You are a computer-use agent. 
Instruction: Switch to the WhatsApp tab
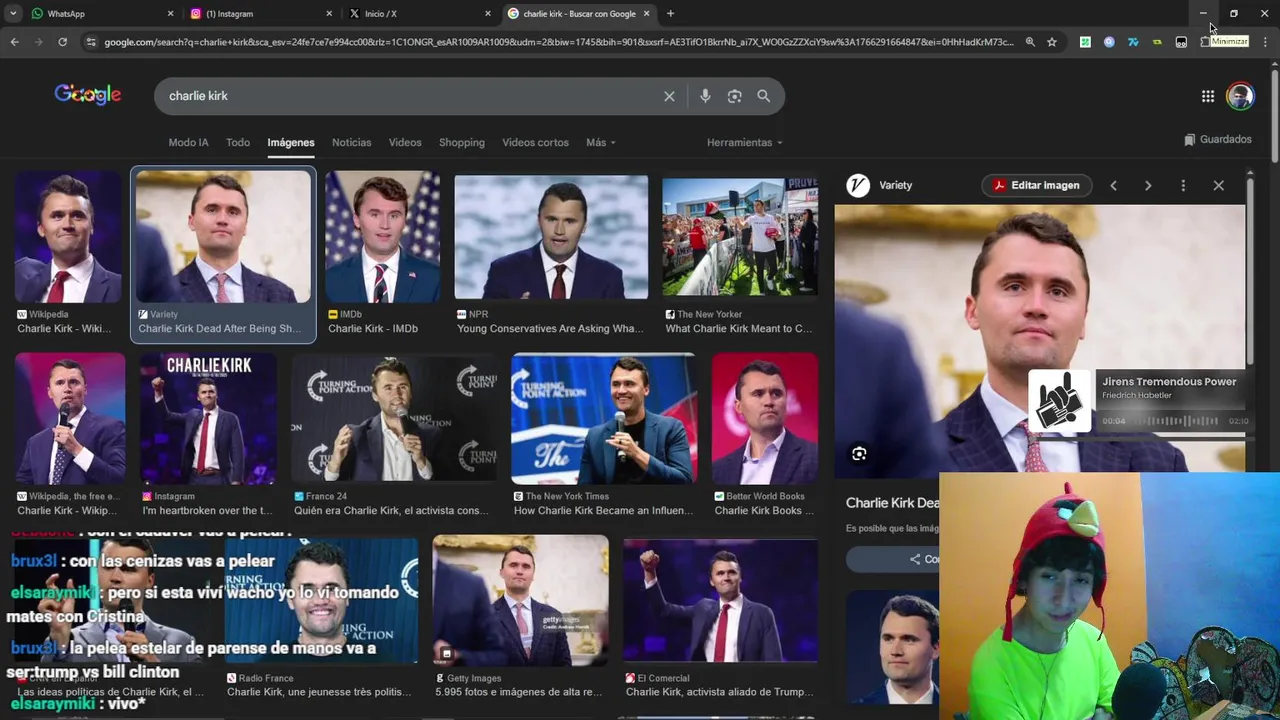102,14
